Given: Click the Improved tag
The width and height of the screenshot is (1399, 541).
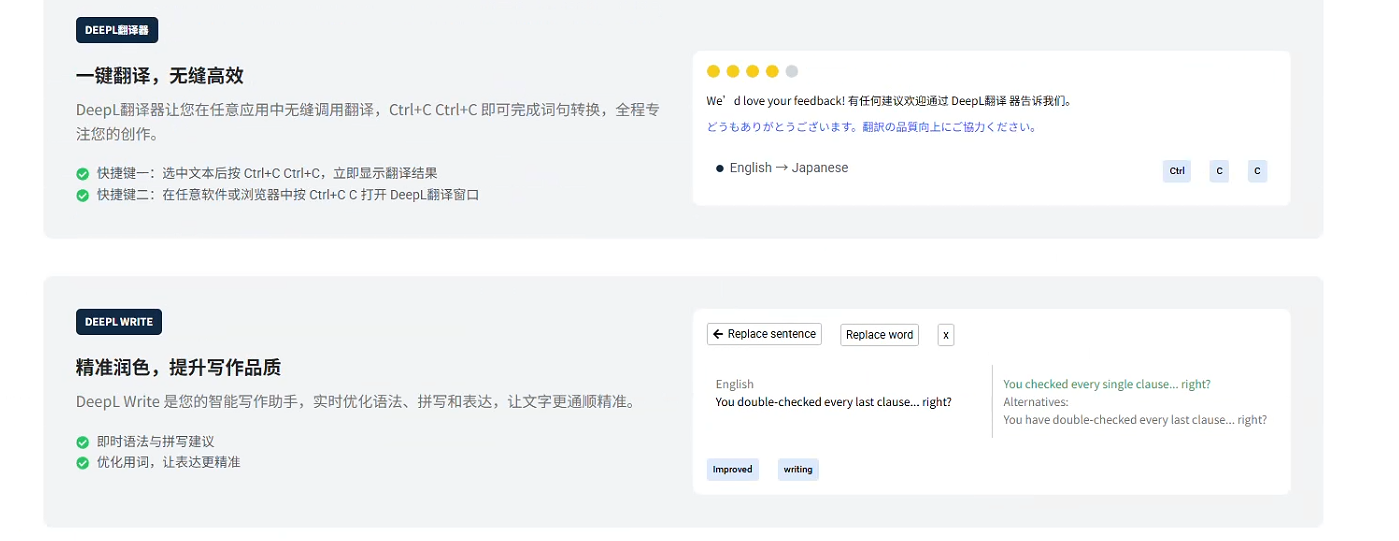Looking at the screenshot, I should pos(733,470).
